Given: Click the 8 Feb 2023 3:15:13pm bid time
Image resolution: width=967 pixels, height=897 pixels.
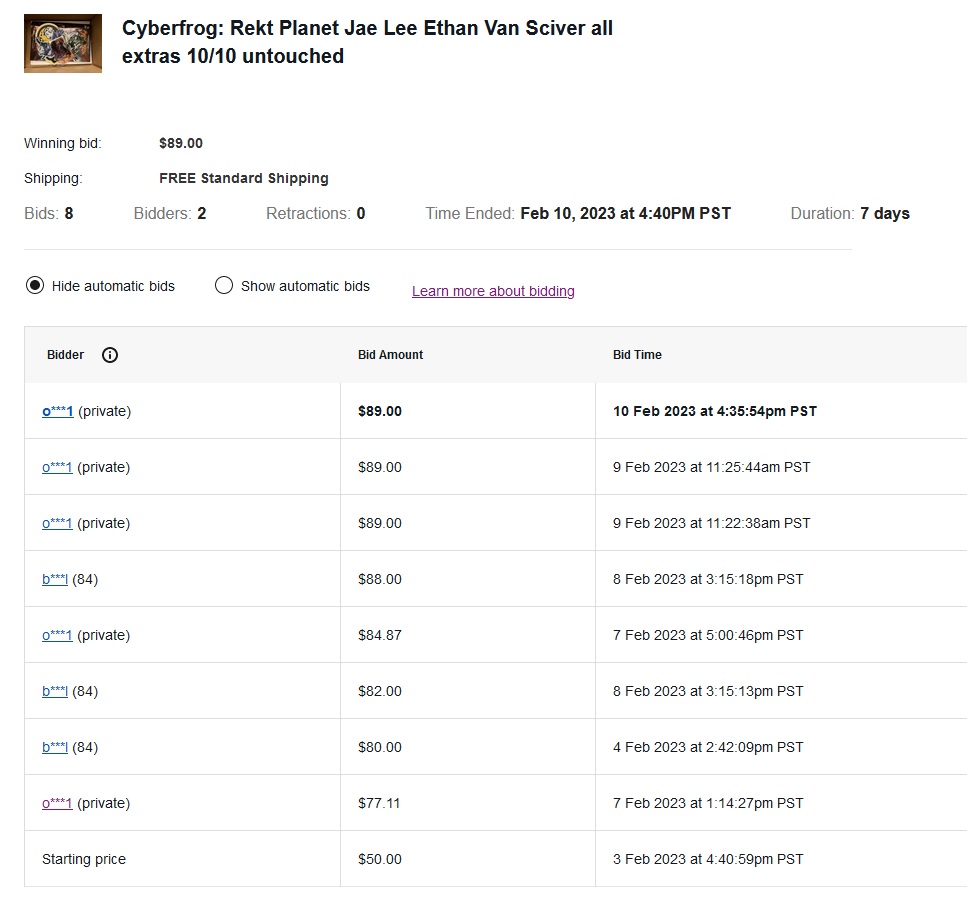Looking at the screenshot, I should pos(708,691).
